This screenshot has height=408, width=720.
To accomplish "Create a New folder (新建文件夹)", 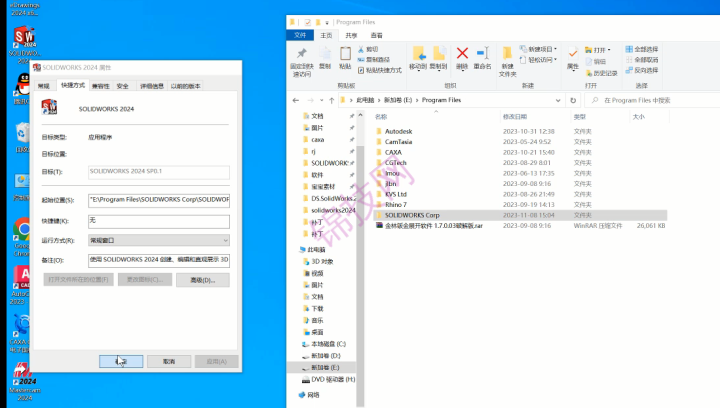I will point(507,61).
